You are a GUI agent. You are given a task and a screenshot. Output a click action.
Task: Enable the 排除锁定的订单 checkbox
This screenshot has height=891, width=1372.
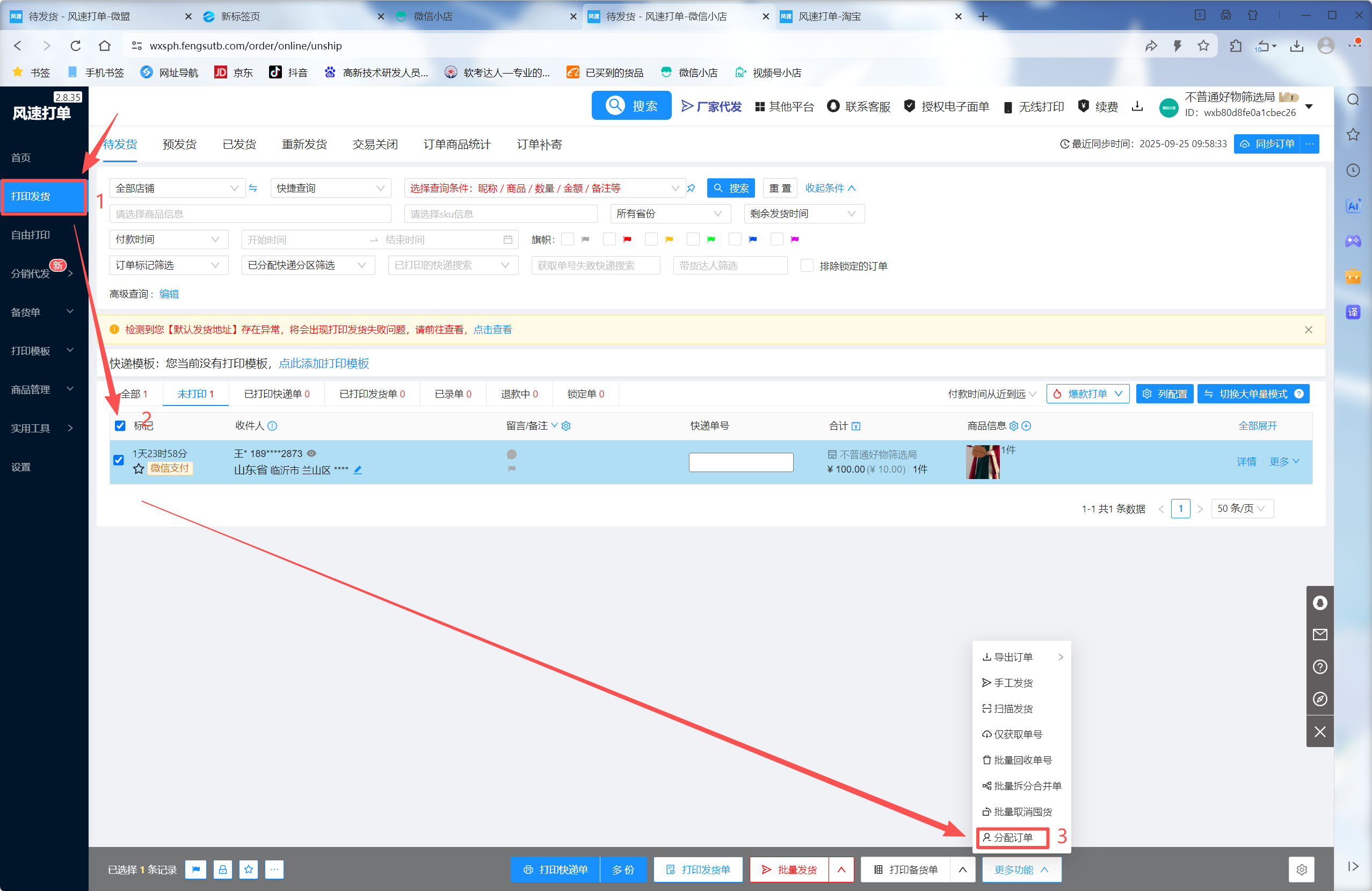click(x=807, y=265)
